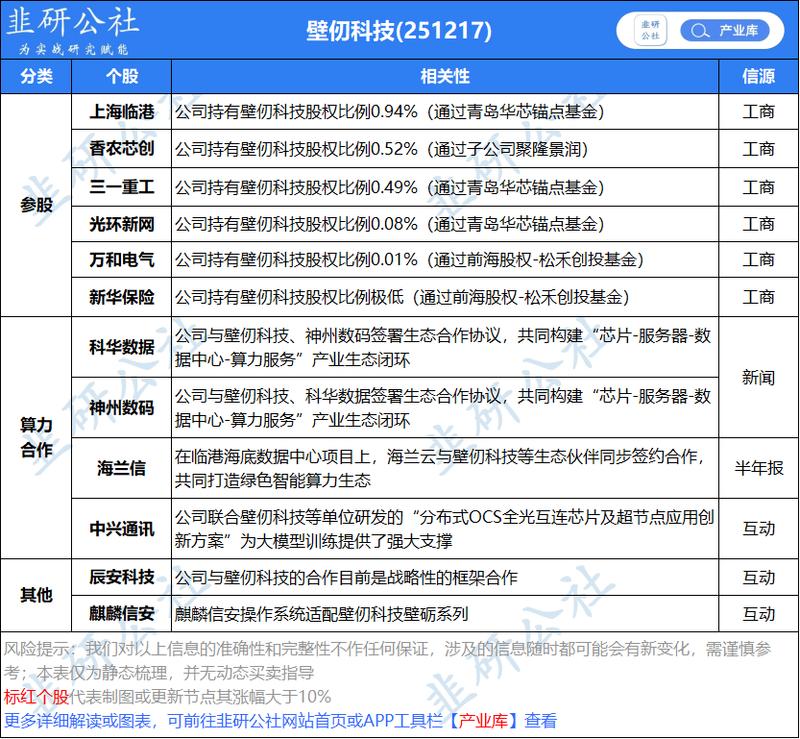Click the 半年报 source label
800x739 pixels.
pos(760,464)
